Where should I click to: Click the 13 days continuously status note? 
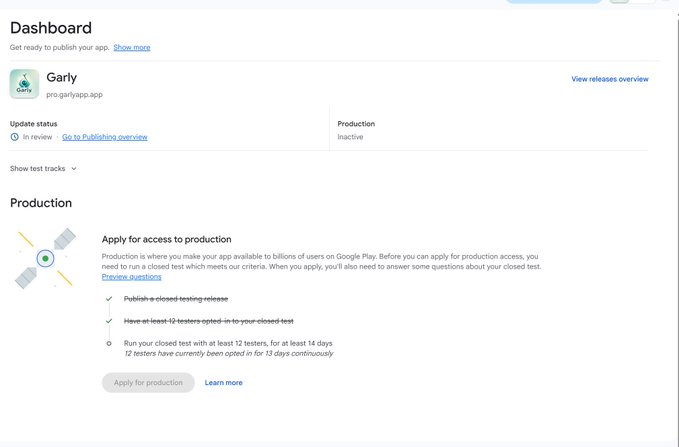click(x=229, y=353)
